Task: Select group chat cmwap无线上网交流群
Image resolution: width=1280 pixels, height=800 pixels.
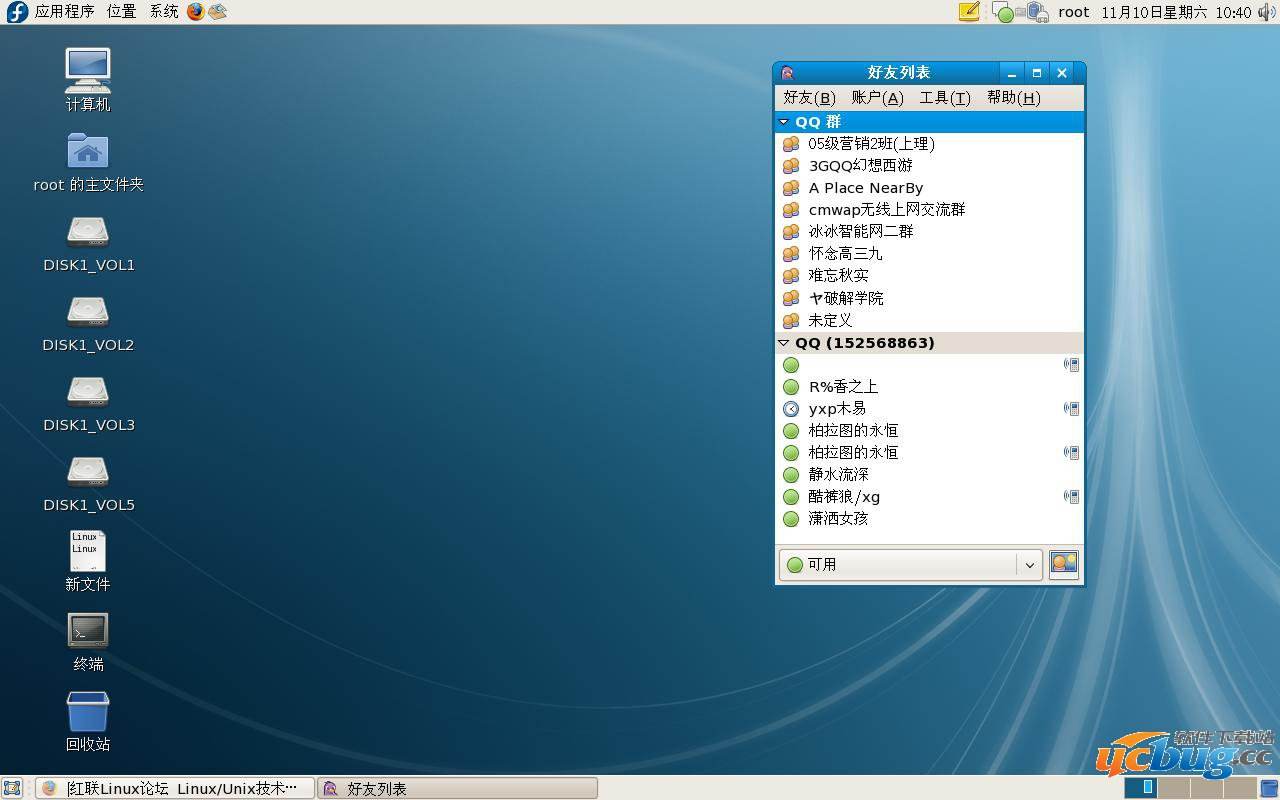Action: click(929, 210)
